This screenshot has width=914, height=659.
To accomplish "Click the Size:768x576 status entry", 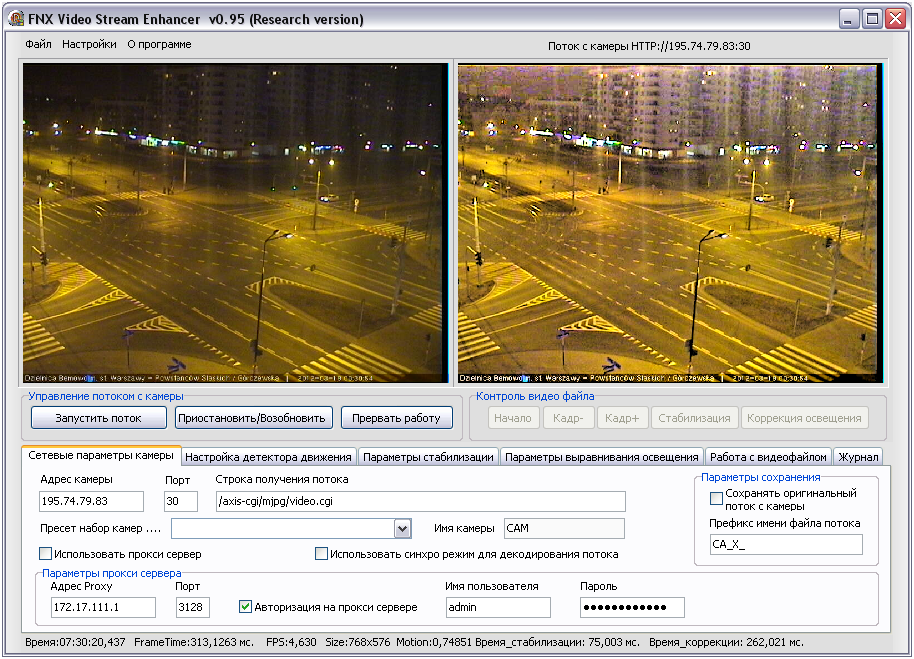I will pos(357,642).
